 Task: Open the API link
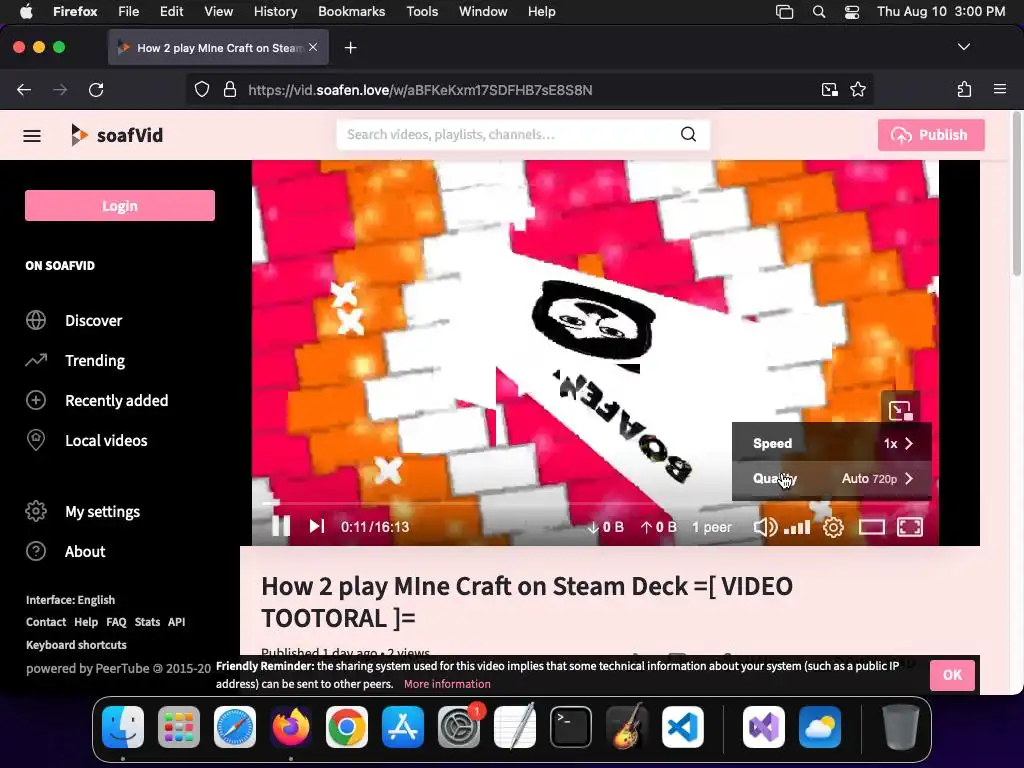coord(176,622)
